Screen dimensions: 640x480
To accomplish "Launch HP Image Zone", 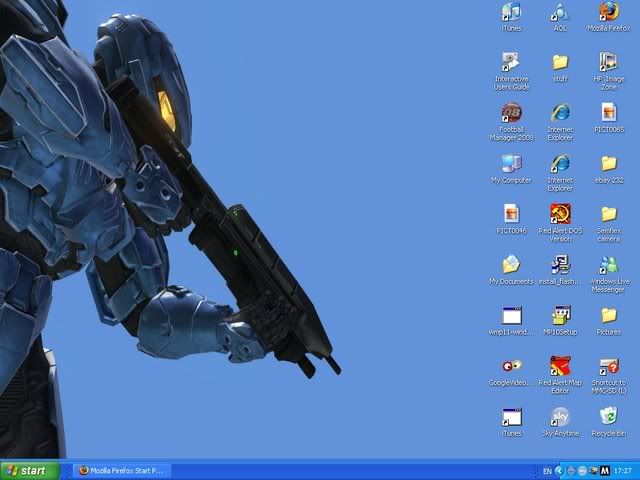I will (609, 71).
